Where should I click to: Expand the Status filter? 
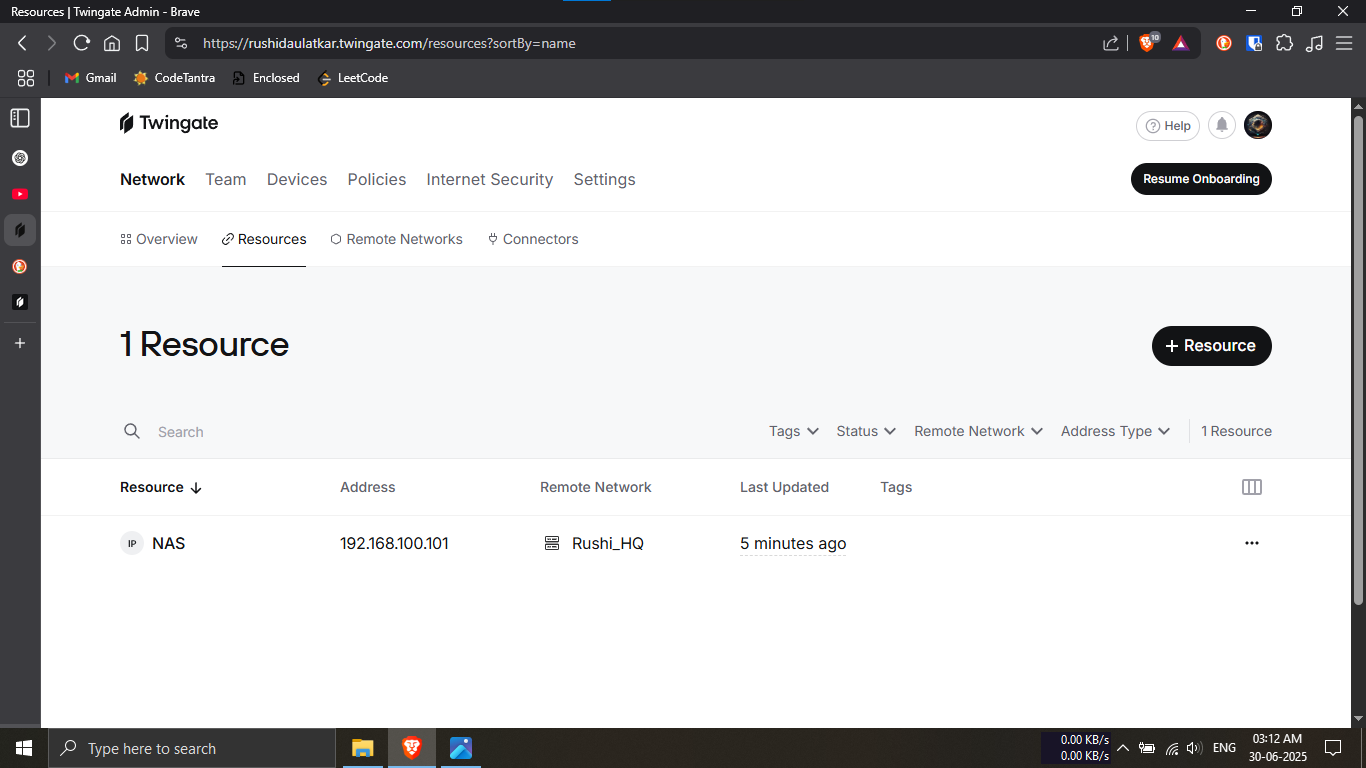(865, 431)
